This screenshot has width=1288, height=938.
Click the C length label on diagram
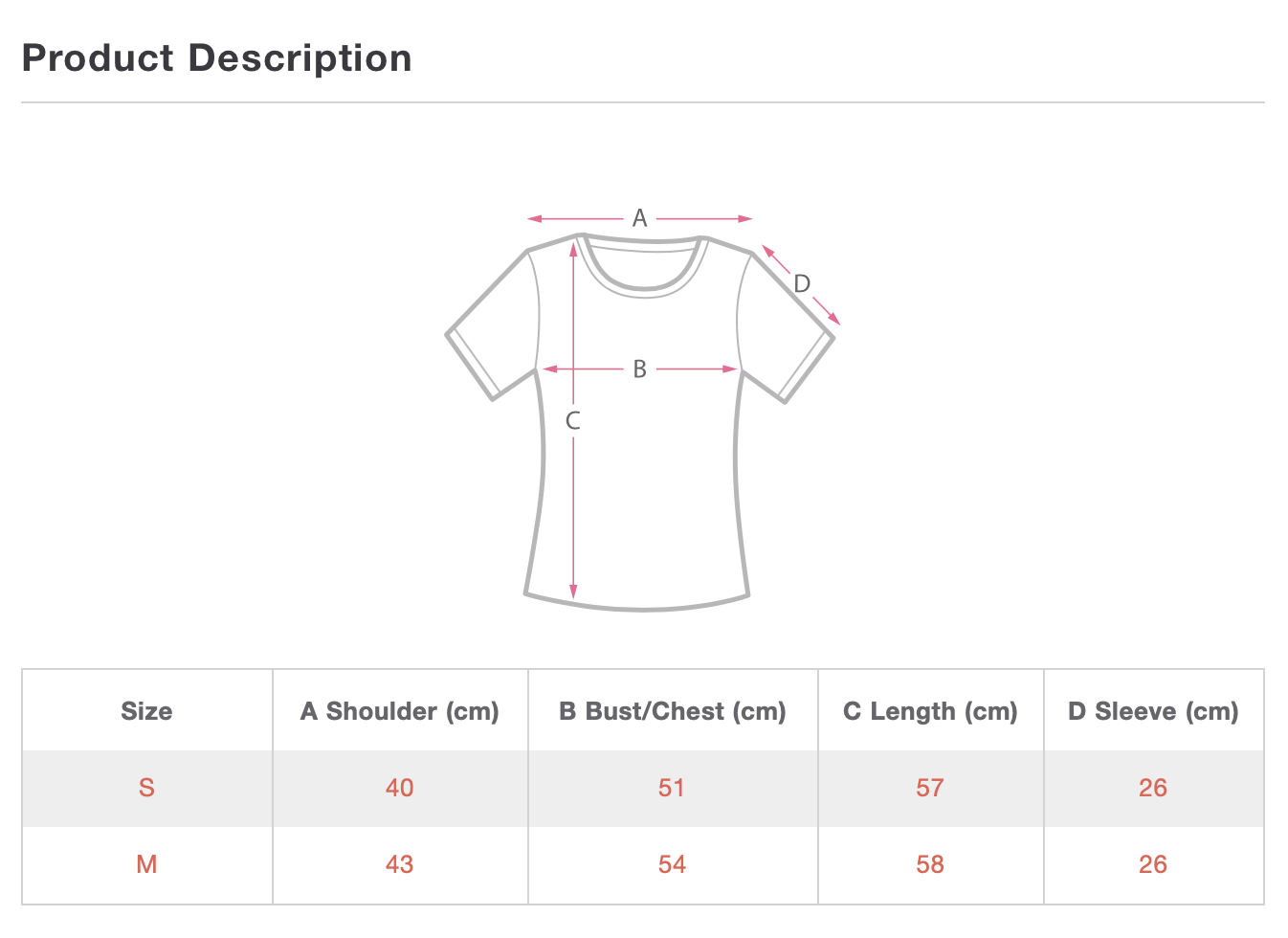click(573, 420)
